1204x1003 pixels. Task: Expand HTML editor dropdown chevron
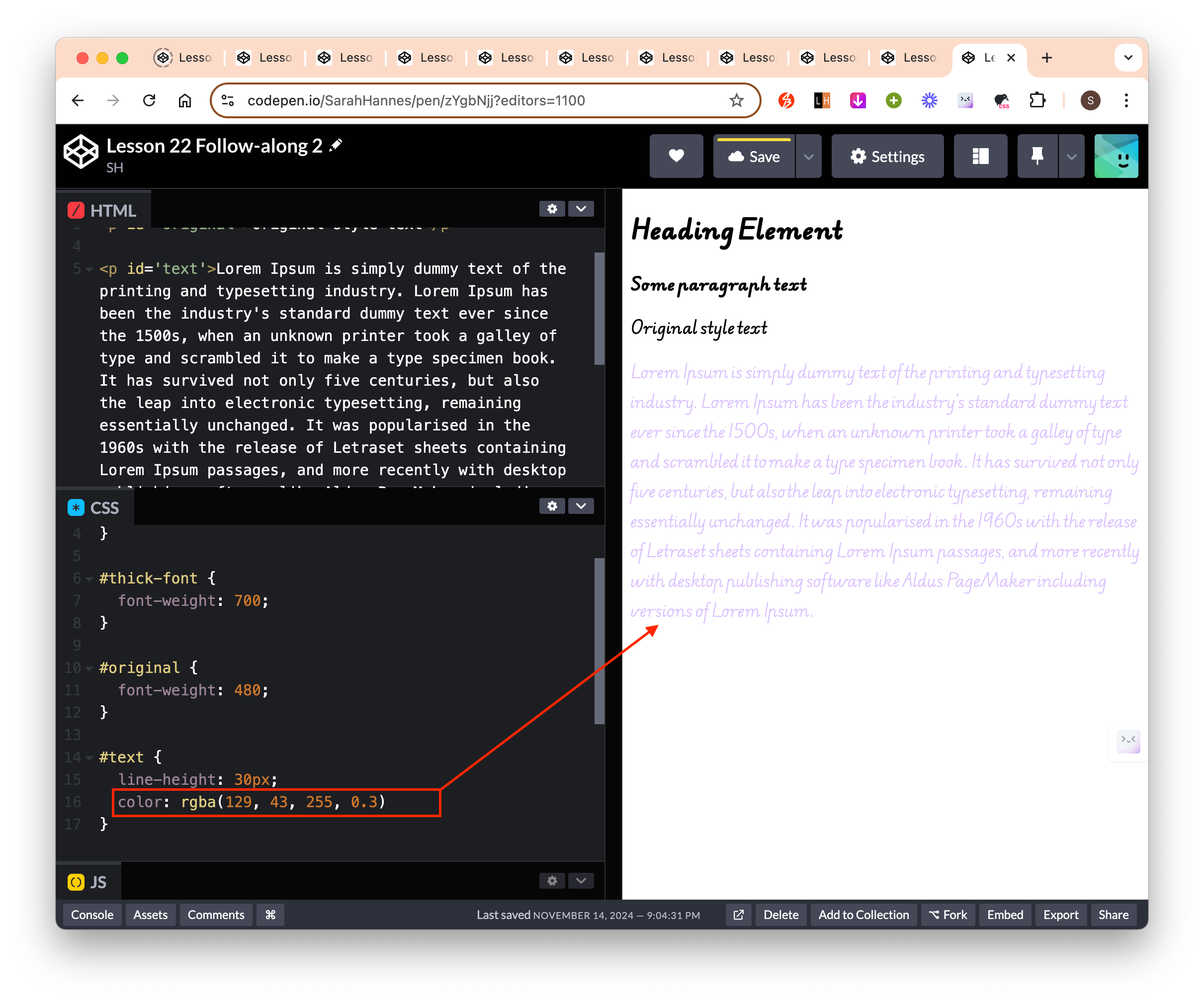coord(581,209)
